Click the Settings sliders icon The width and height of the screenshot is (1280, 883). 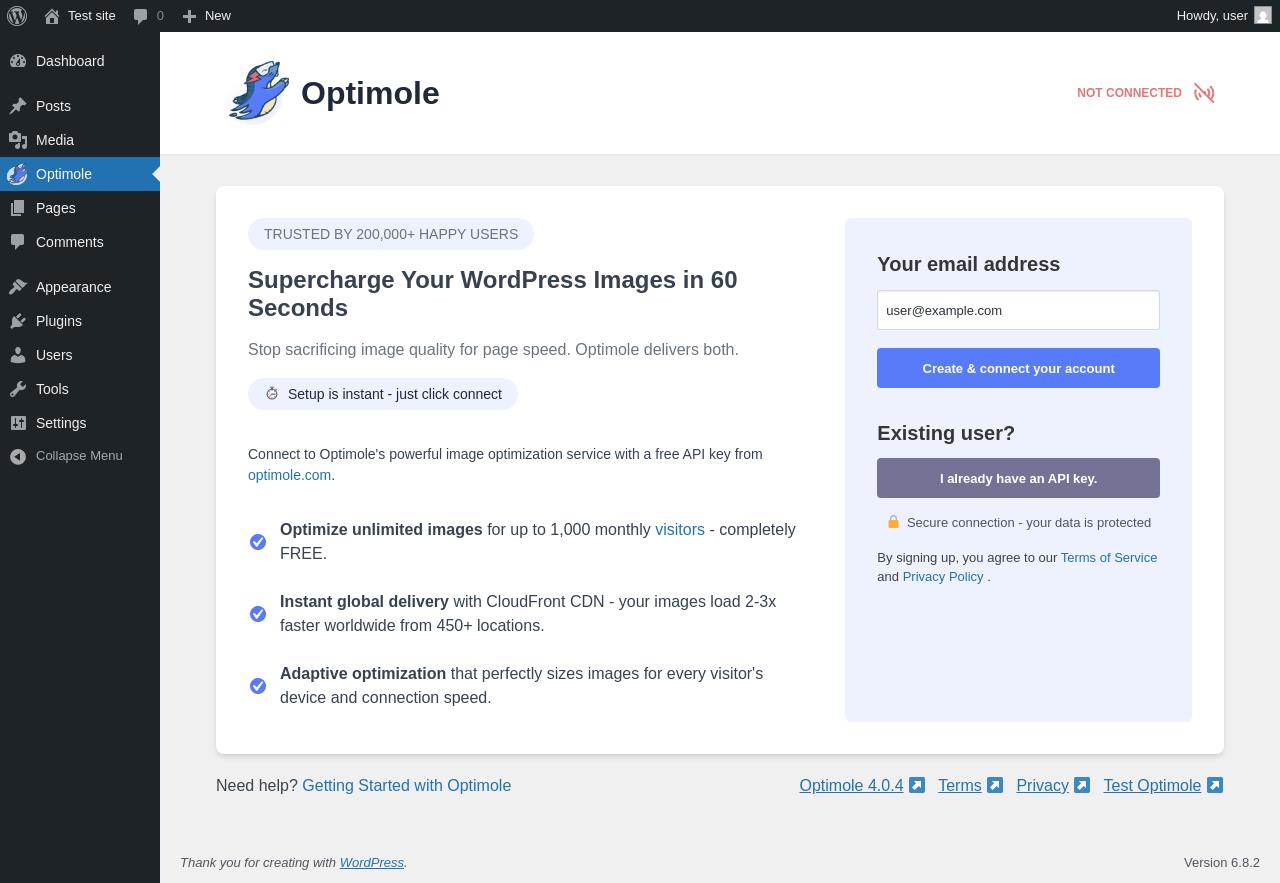(x=18, y=423)
